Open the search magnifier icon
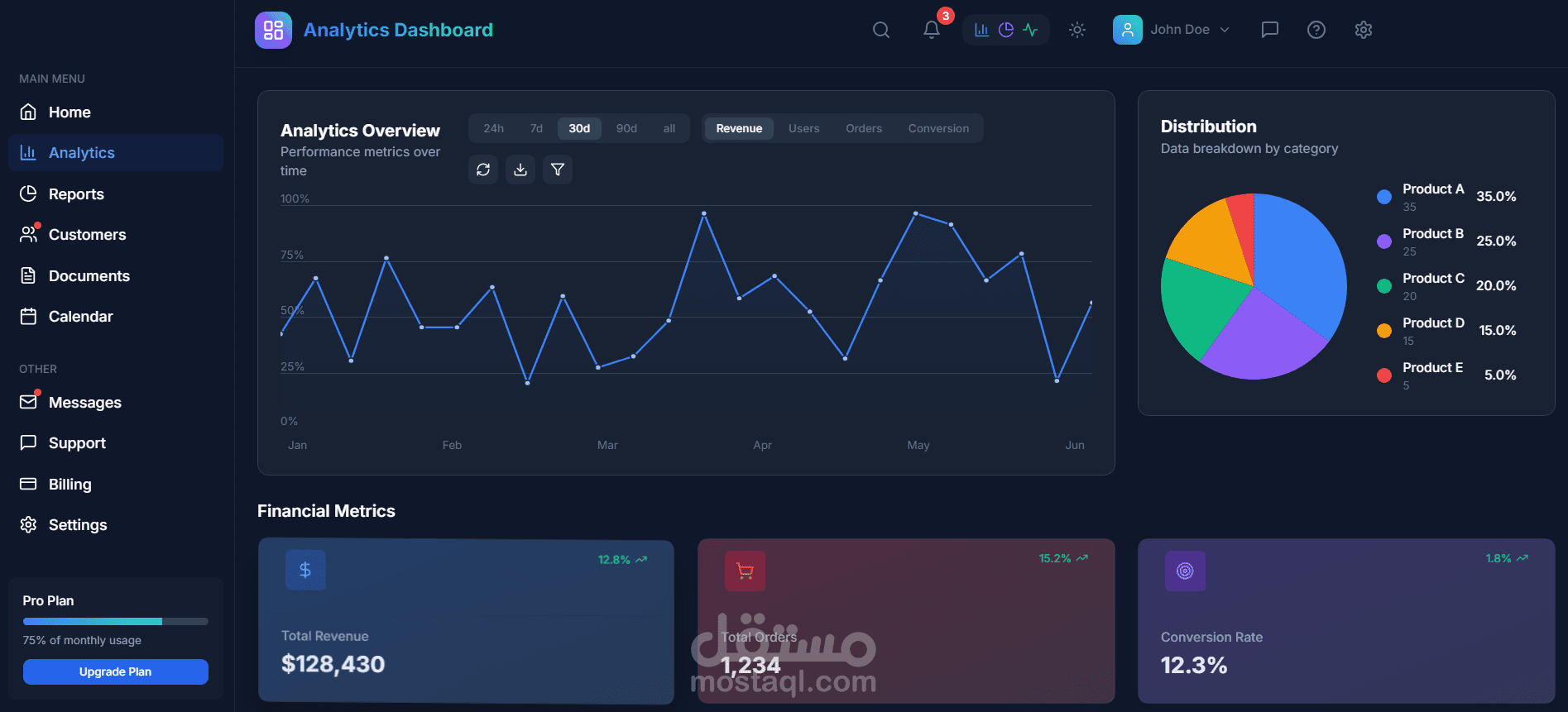 point(881,30)
